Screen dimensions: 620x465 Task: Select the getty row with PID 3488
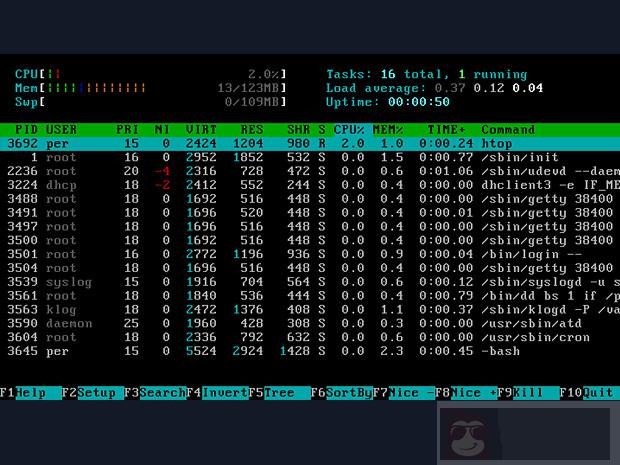click(x=310, y=199)
